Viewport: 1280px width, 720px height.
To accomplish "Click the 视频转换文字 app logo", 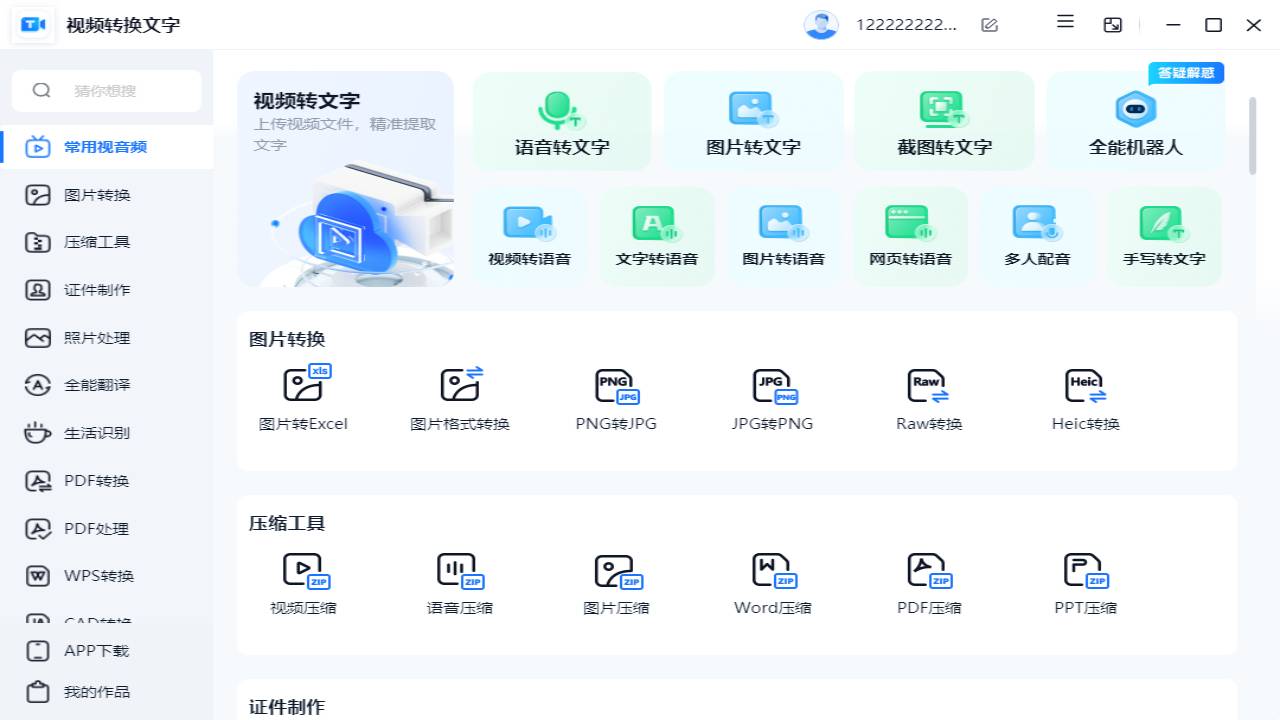I will [x=34, y=25].
